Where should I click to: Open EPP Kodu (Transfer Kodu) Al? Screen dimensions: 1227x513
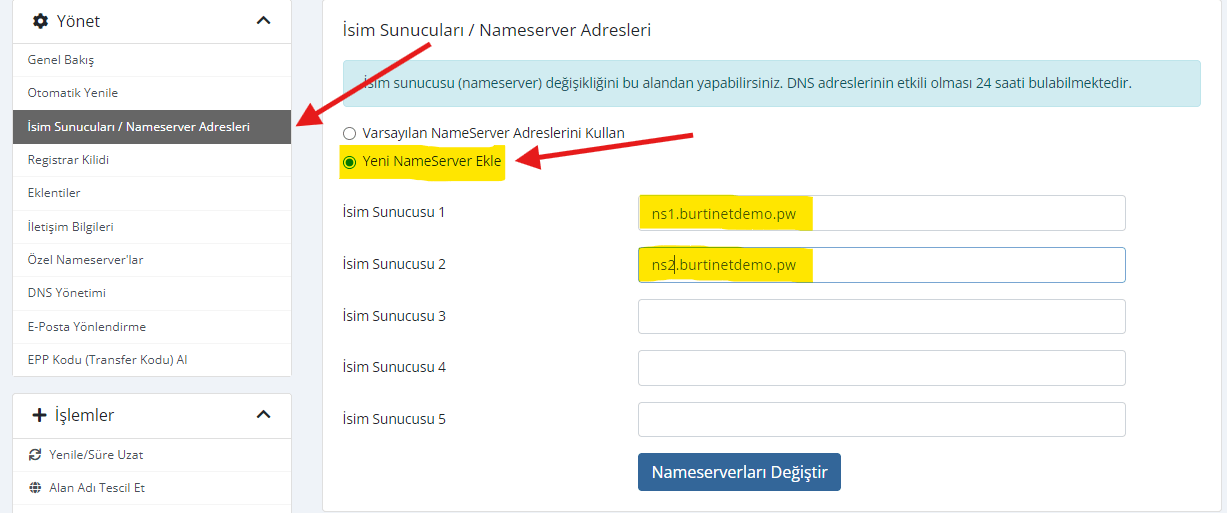[108, 360]
